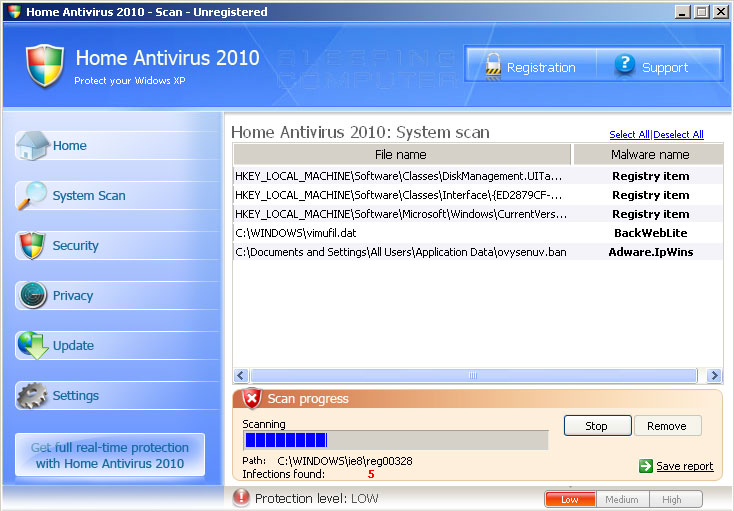Screen dimensions: 734x511
Task: Remove the found infections
Action: (667, 426)
